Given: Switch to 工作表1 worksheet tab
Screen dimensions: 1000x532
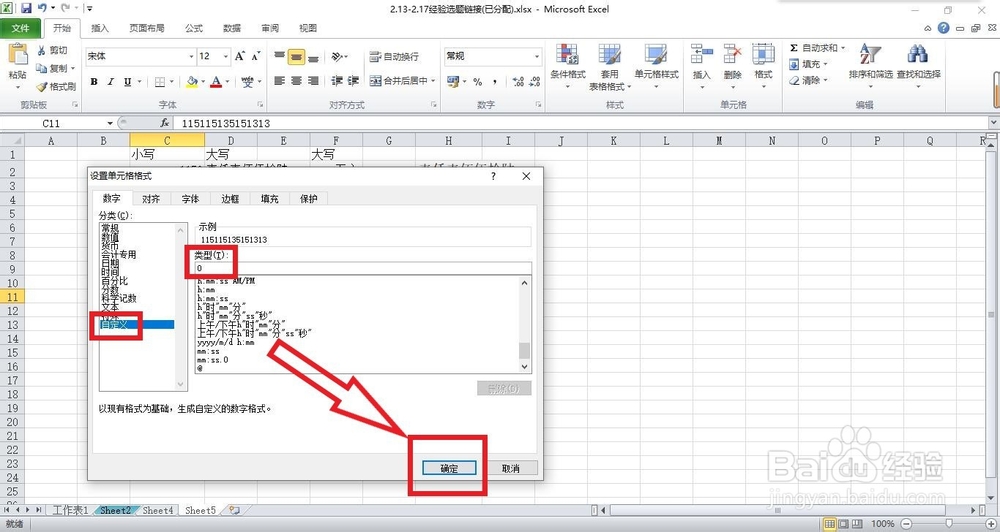Looking at the screenshot, I should pyautogui.click(x=70, y=510).
